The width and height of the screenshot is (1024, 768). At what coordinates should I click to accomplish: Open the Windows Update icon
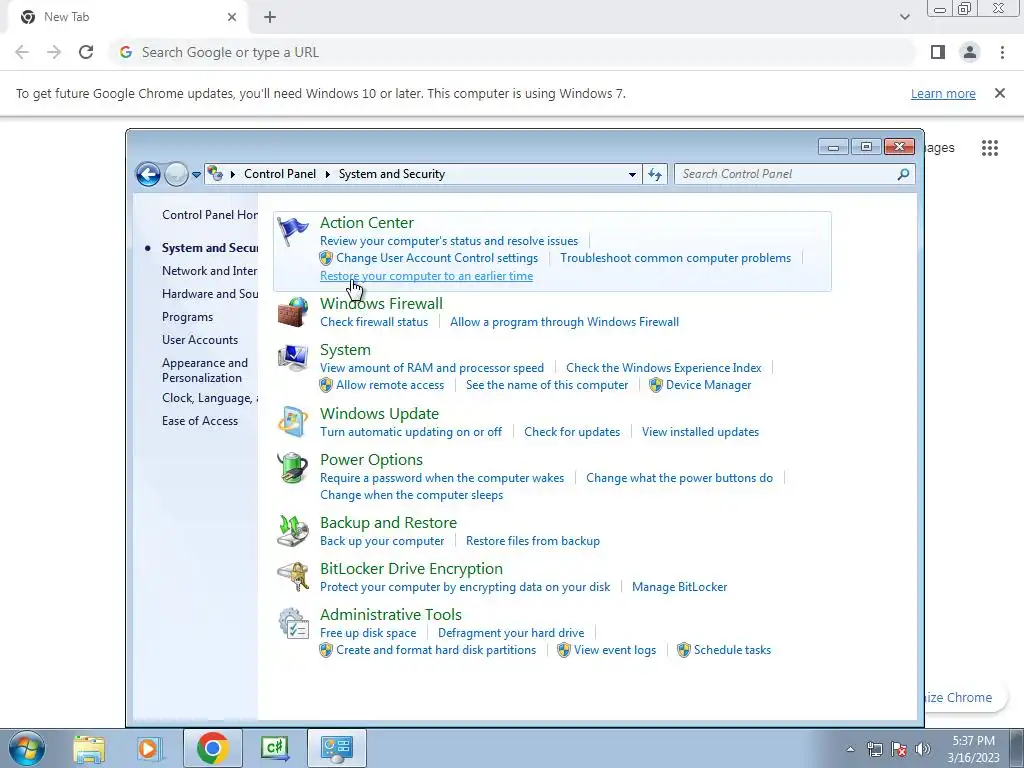click(x=293, y=422)
